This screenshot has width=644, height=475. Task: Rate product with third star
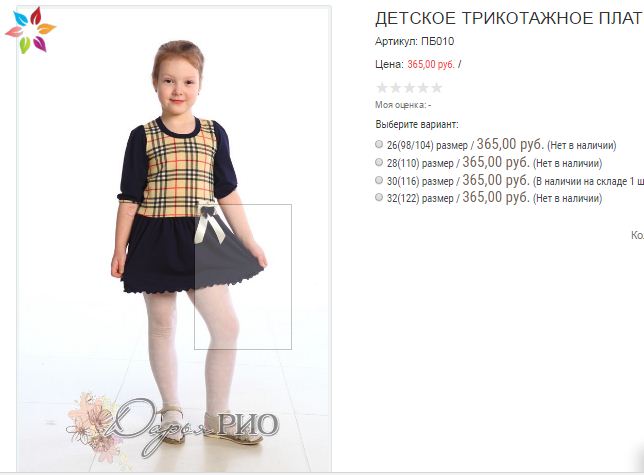(409, 87)
